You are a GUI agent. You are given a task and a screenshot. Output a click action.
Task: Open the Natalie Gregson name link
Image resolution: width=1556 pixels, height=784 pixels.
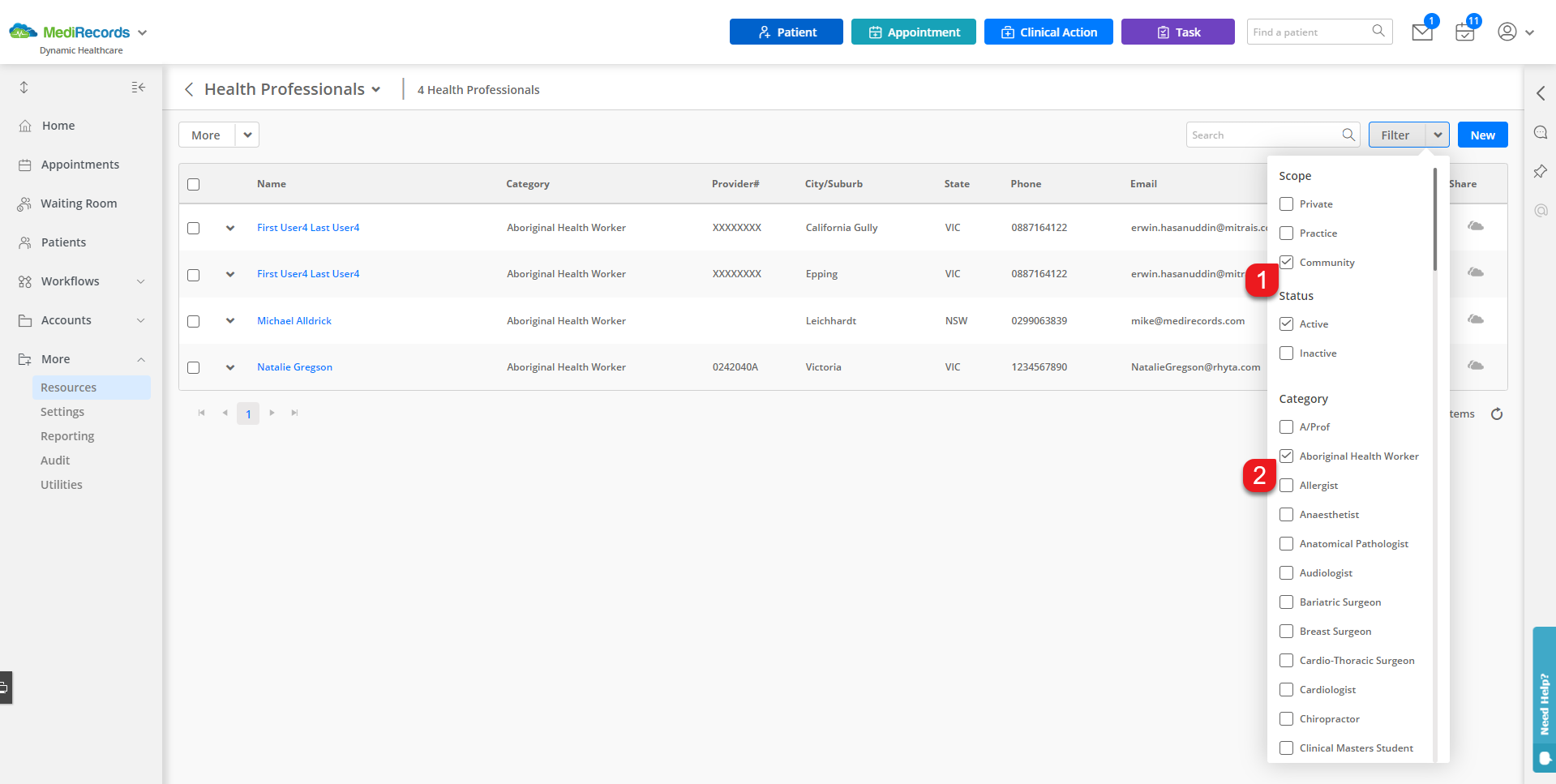tap(294, 367)
